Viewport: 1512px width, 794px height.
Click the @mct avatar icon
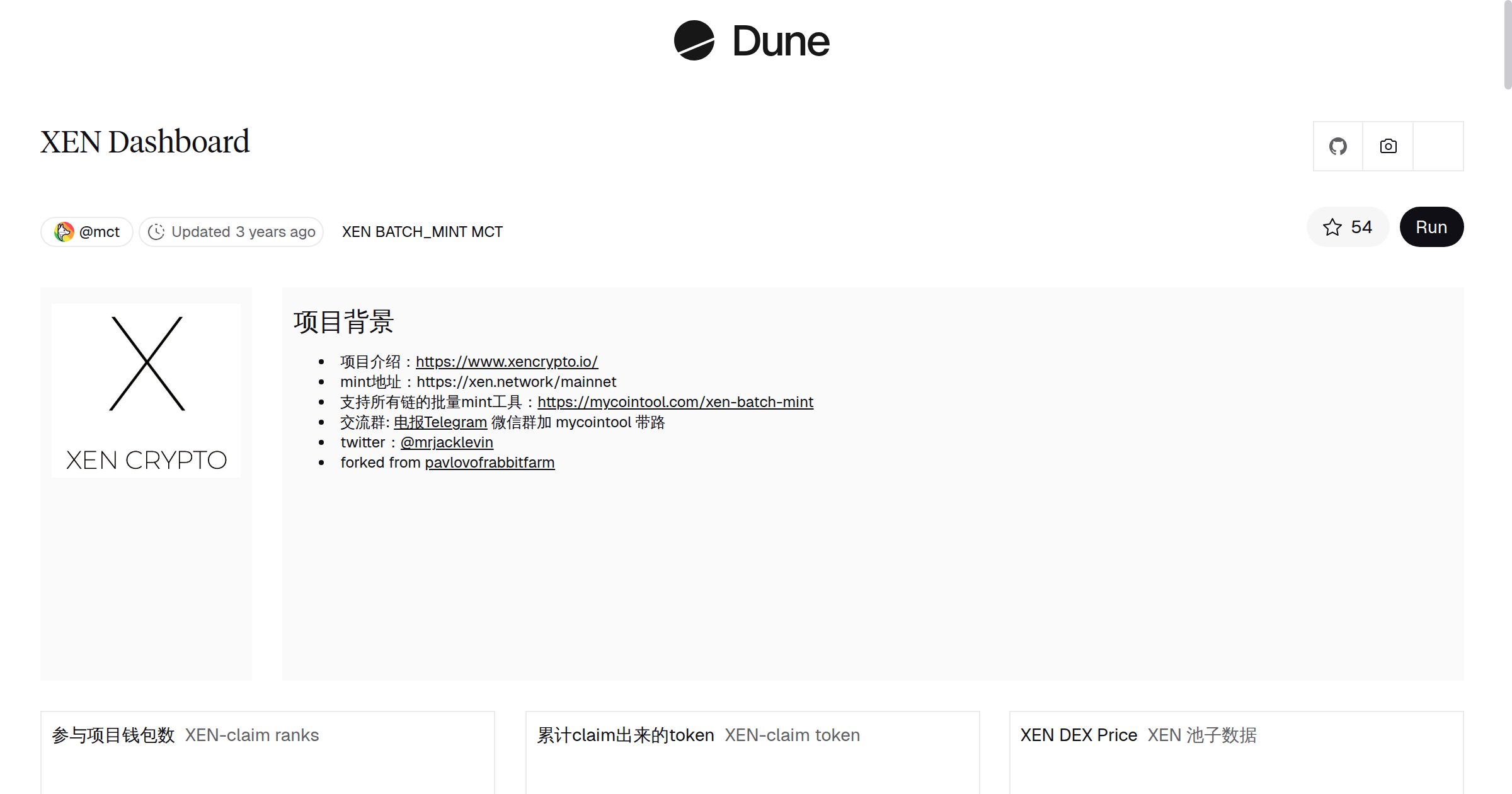pos(64,232)
